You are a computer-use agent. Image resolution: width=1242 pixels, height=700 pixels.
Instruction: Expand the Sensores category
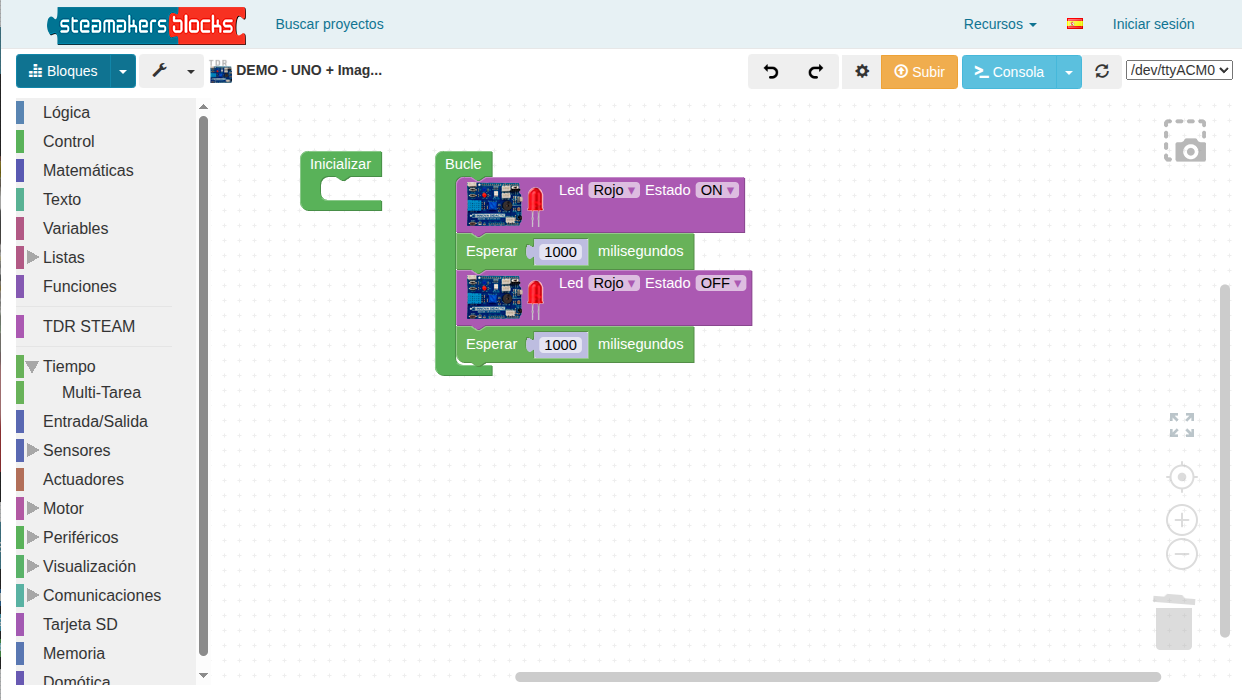click(33, 450)
